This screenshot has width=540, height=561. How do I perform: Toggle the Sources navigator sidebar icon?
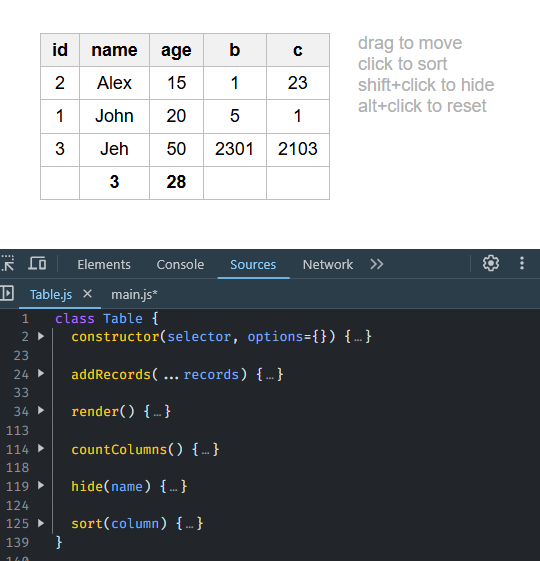click(7, 293)
